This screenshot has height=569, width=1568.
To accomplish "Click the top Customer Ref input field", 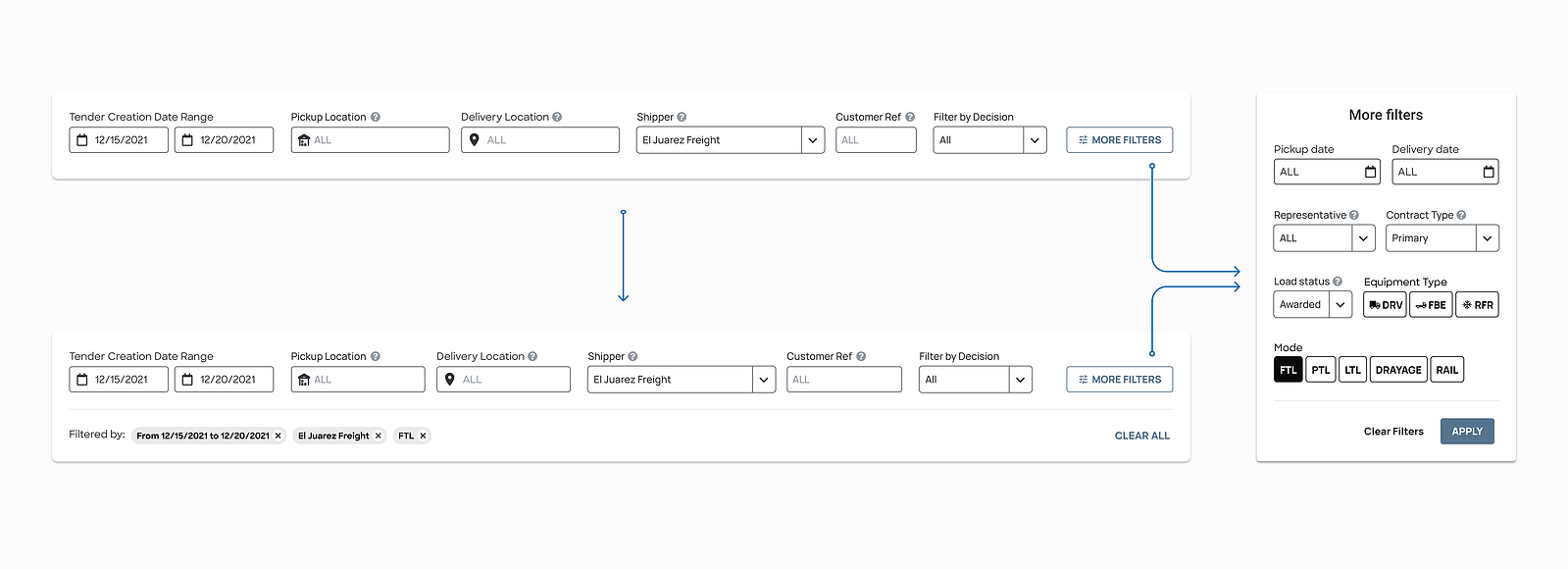I will coord(876,140).
